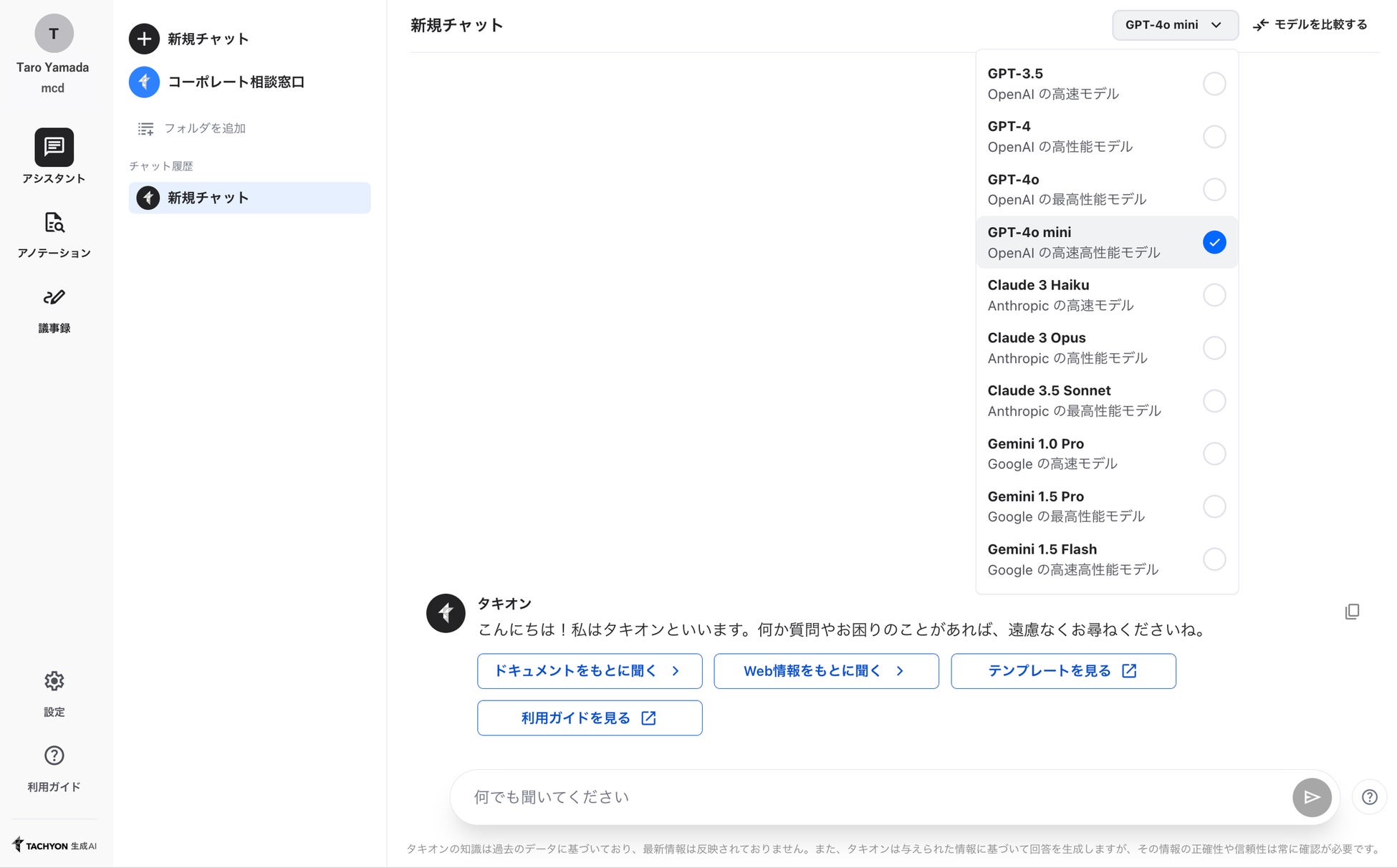This screenshot has height=868, width=1397.
Task: Click the help icon beside message input
Action: click(1369, 797)
